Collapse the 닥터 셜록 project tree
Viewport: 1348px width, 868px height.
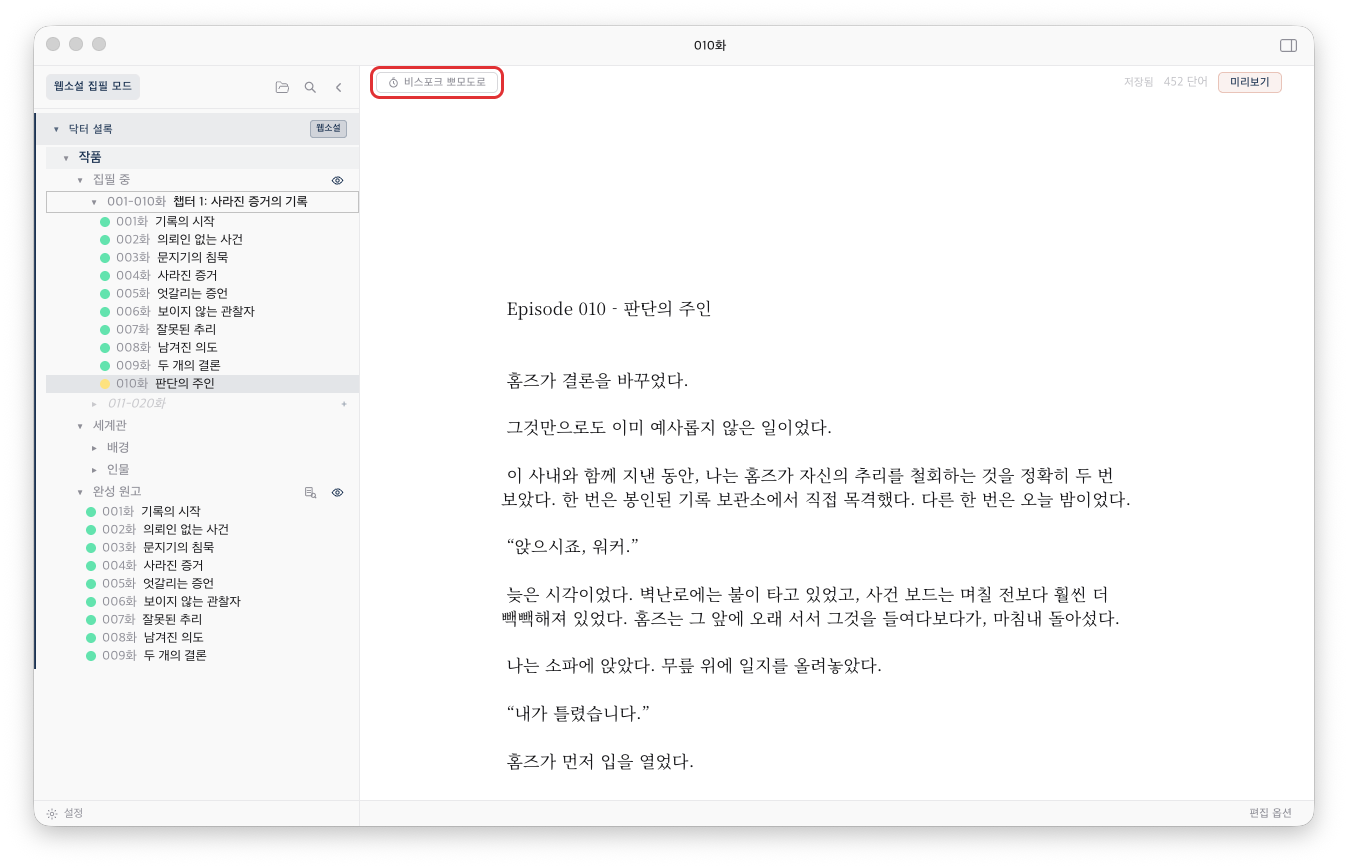click(56, 129)
